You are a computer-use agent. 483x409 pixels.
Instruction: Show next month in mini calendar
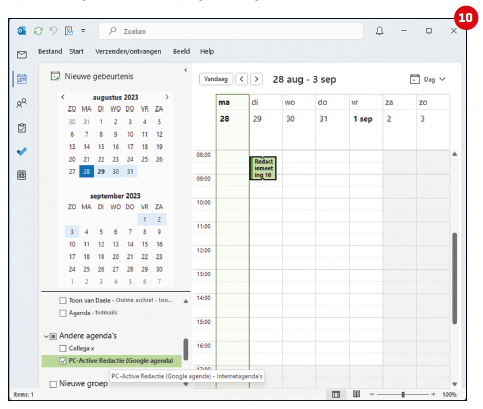click(x=167, y=97)
